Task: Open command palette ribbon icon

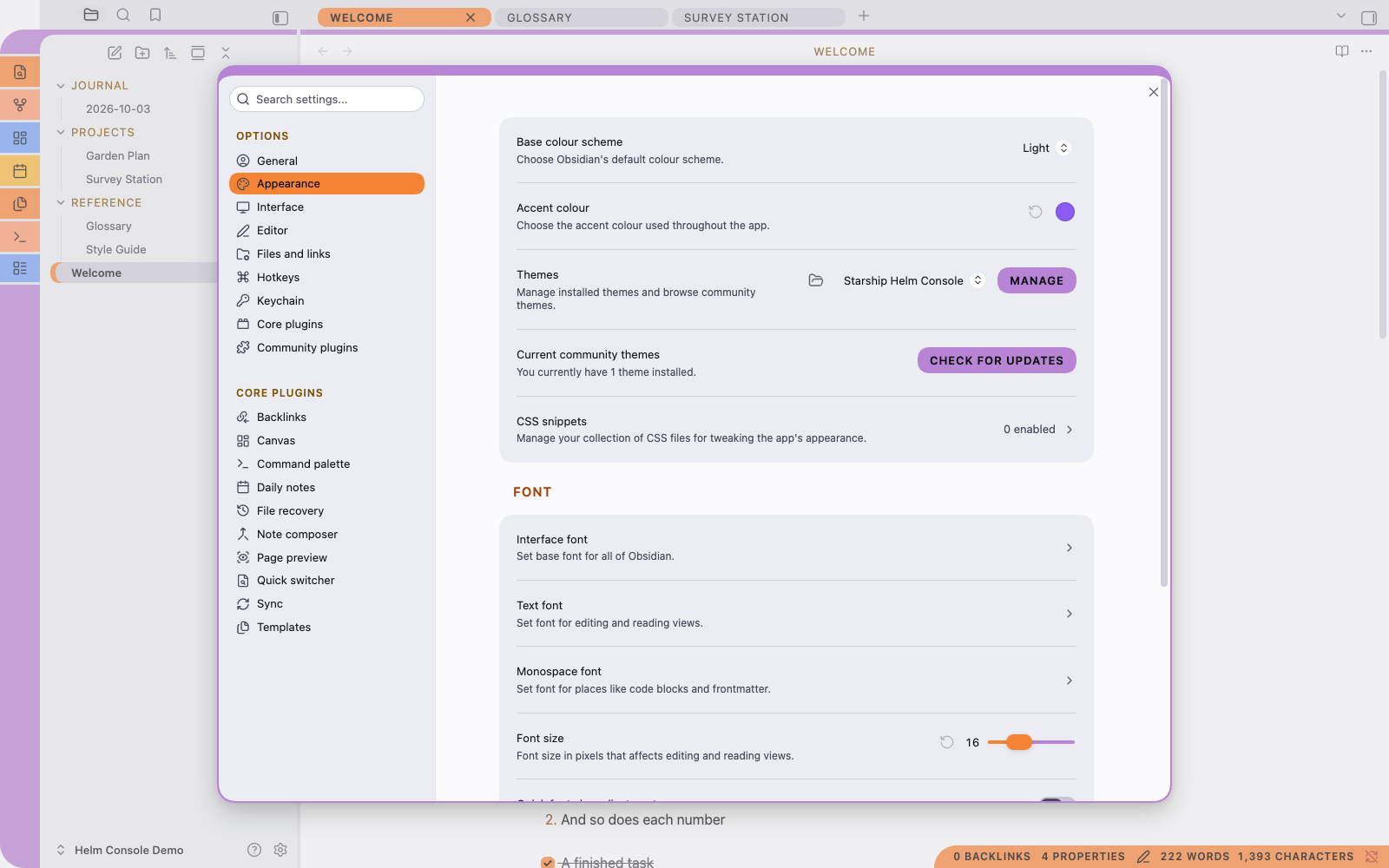Action: (x=20, y=236)
